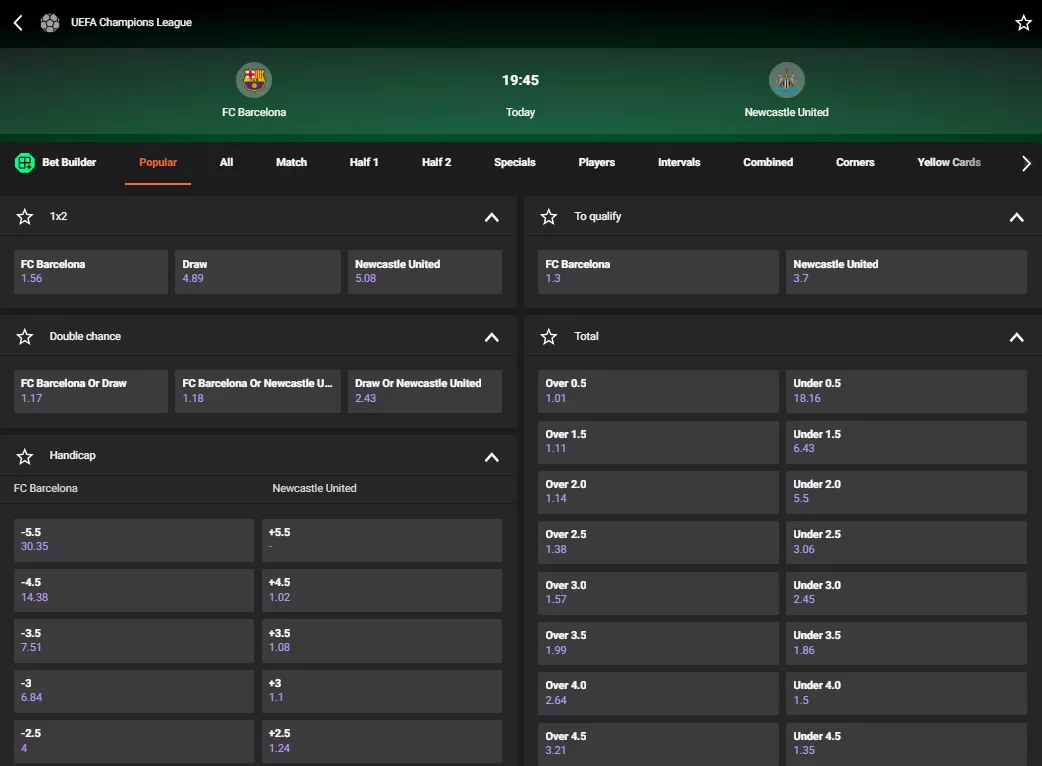This screenshot has width=1042, height=766.
Task: Bet Over 2.5 goals at 1.38
Action: click(x=657, y=542)
